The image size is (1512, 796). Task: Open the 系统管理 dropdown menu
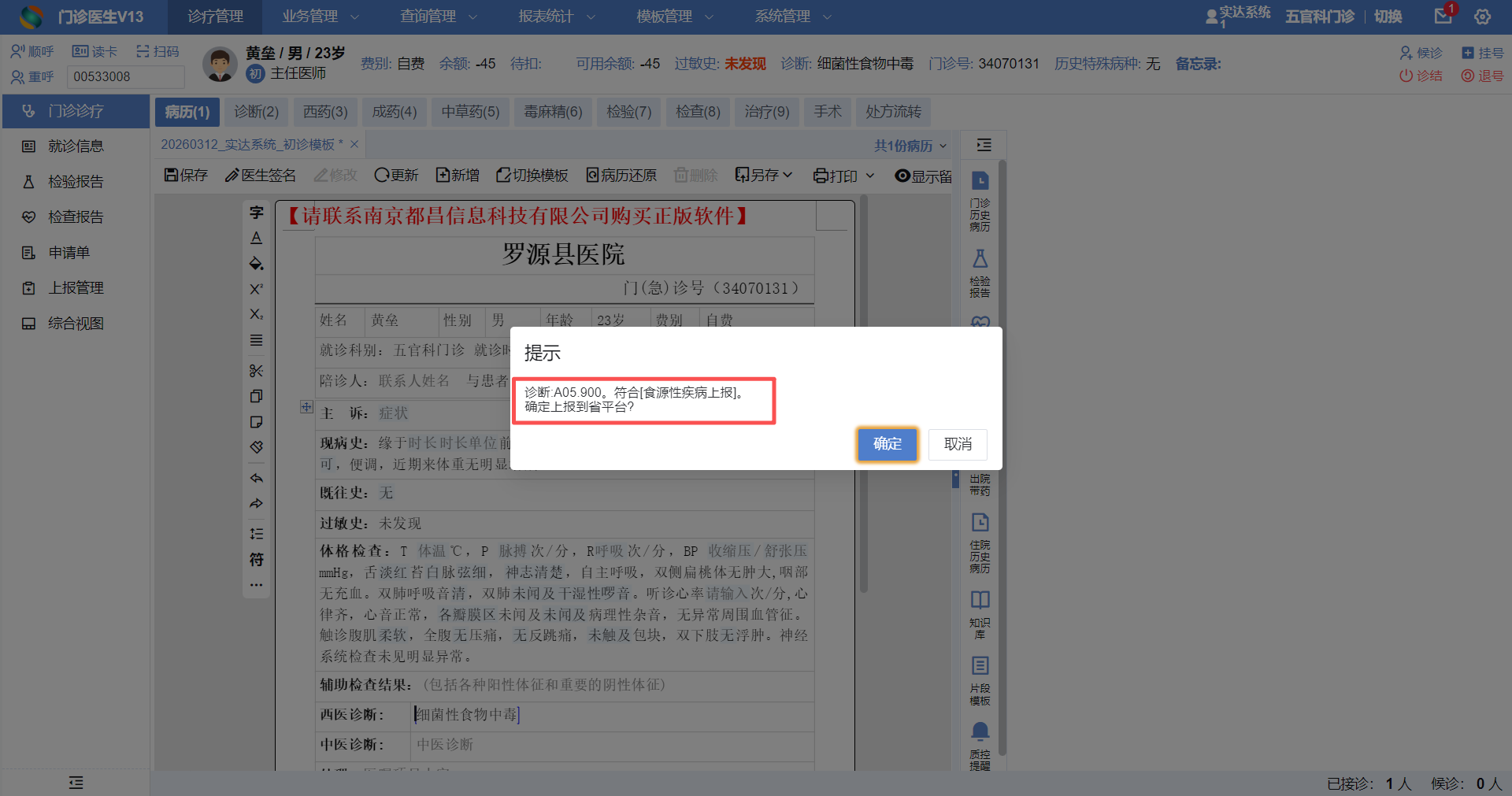(x=793, y=17)
